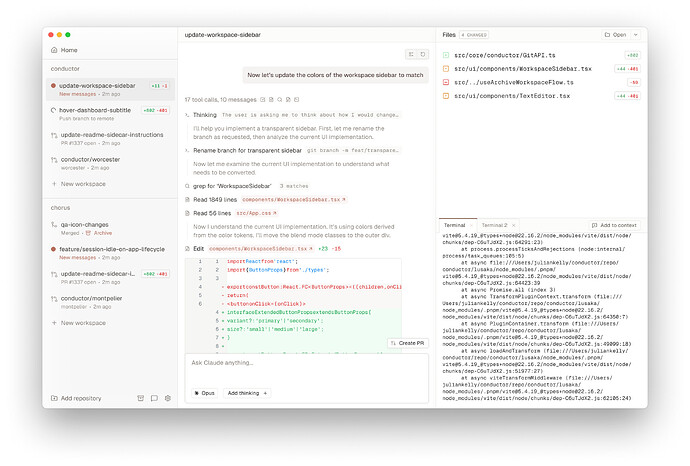Click the last filter icon after '10 messages'

pyautogui.click(x=297, y=100)
